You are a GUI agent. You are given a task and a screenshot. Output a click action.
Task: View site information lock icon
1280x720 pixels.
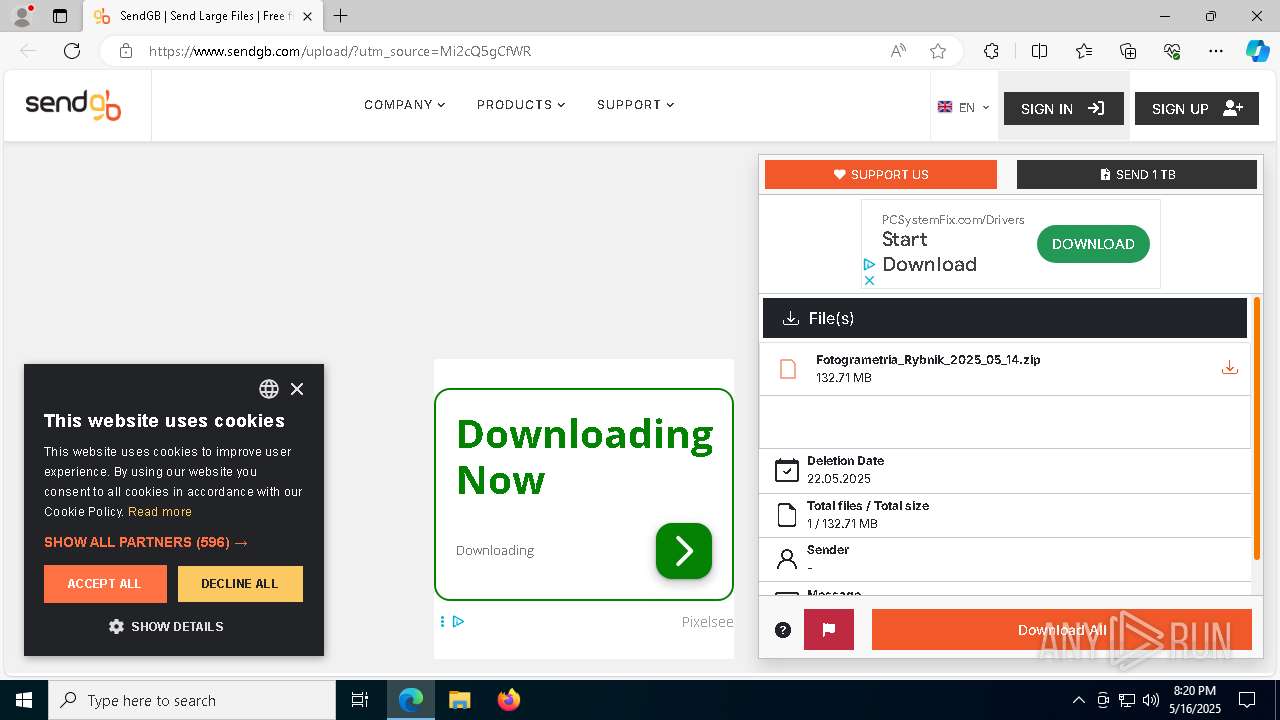click(125, 51)
